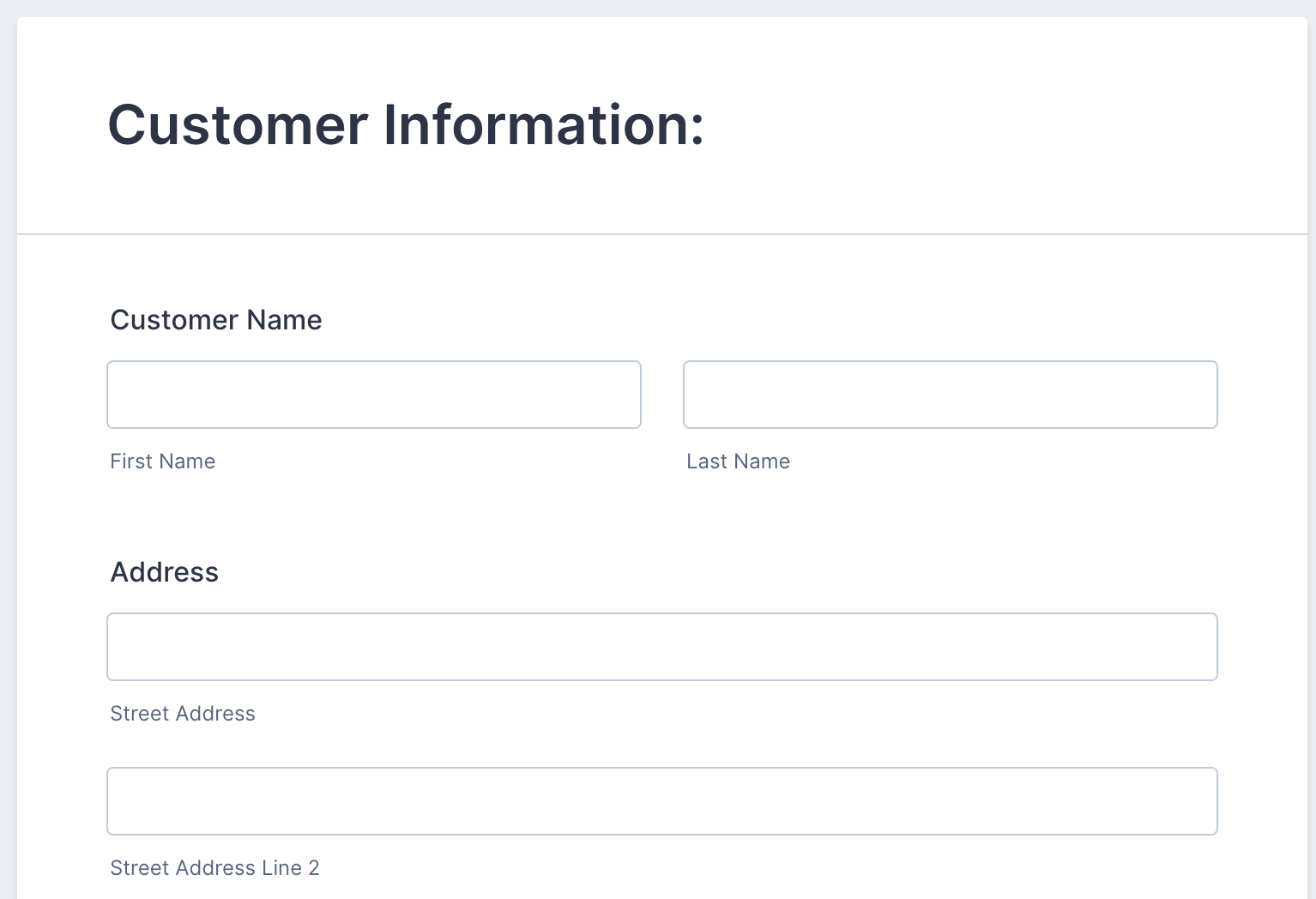Click the 'Last Name' sublabel text
This screenshot has width=1316, height=899.
tap(738, 462)
